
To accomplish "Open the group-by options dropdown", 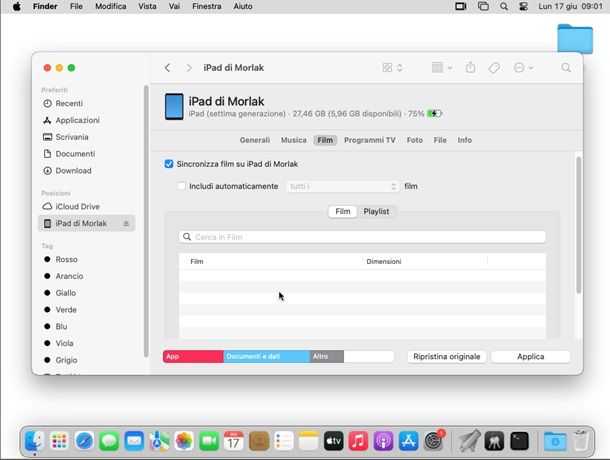I will coord(442,68).
